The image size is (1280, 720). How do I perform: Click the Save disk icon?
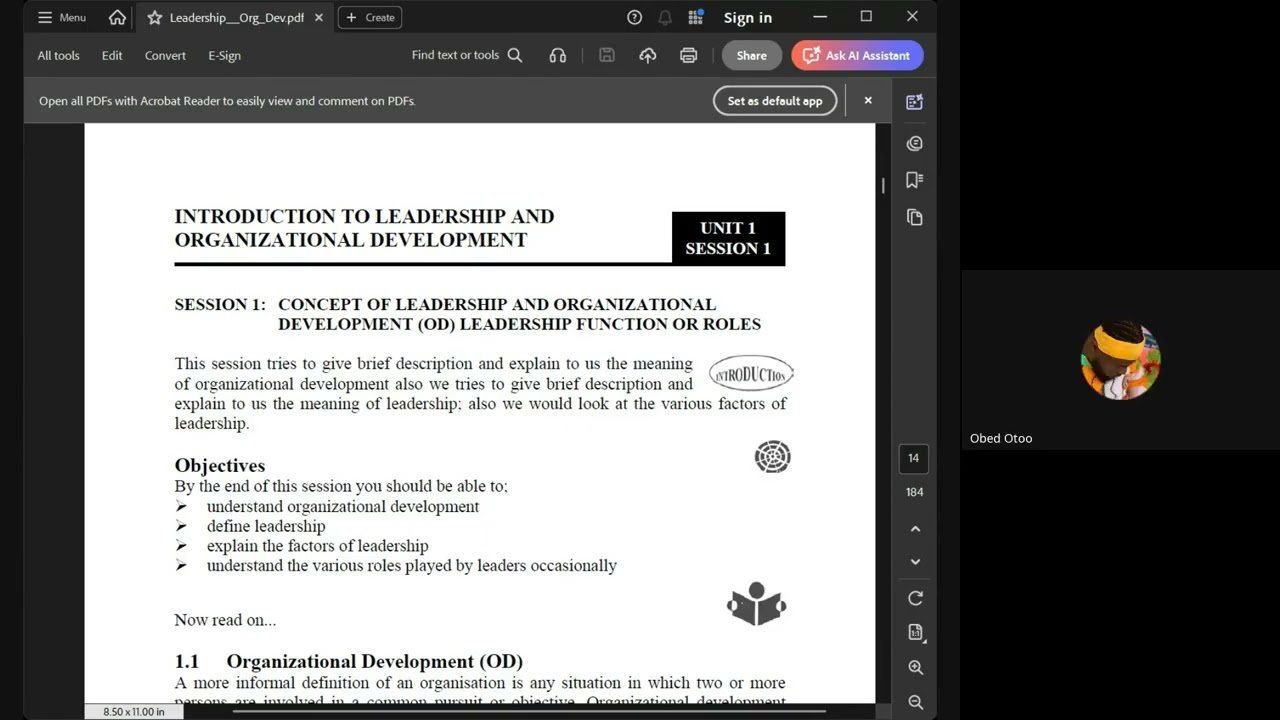click(x=607, y=55)
